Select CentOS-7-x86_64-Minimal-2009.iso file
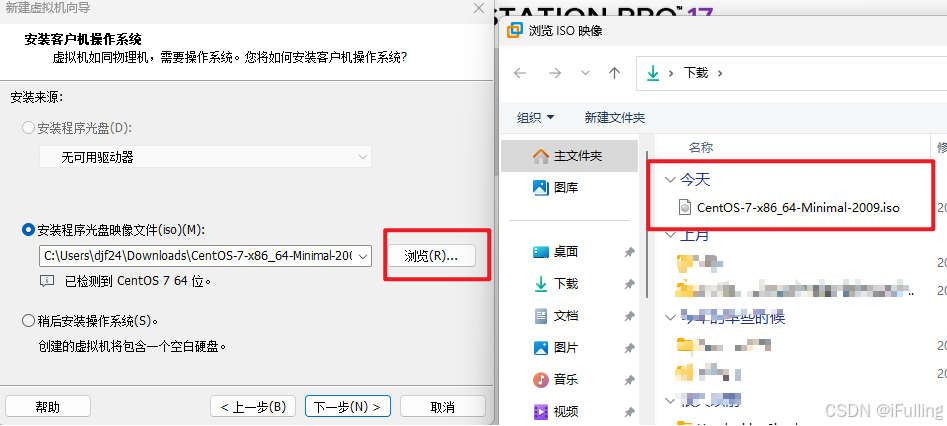Viewport: 947px width, 426px height. (797, 207)
